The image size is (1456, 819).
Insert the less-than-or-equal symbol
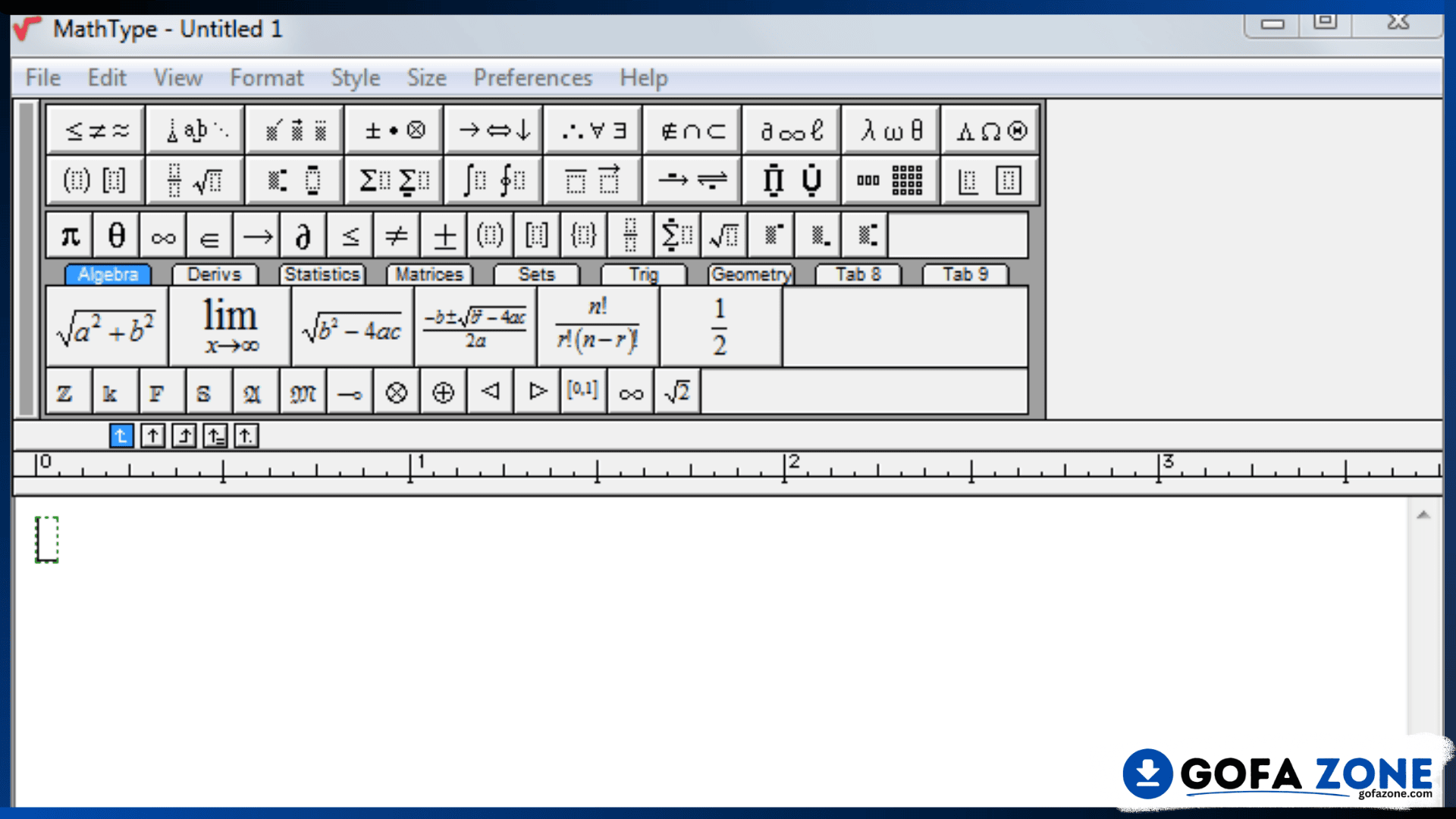350,236
